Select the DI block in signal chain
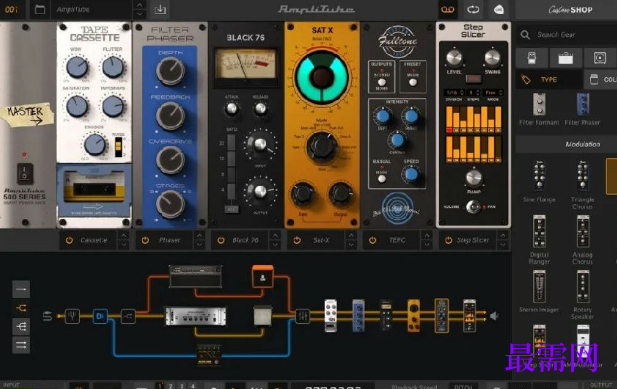The width and height of the screenshot is (617, 389). tap(100, 316)
